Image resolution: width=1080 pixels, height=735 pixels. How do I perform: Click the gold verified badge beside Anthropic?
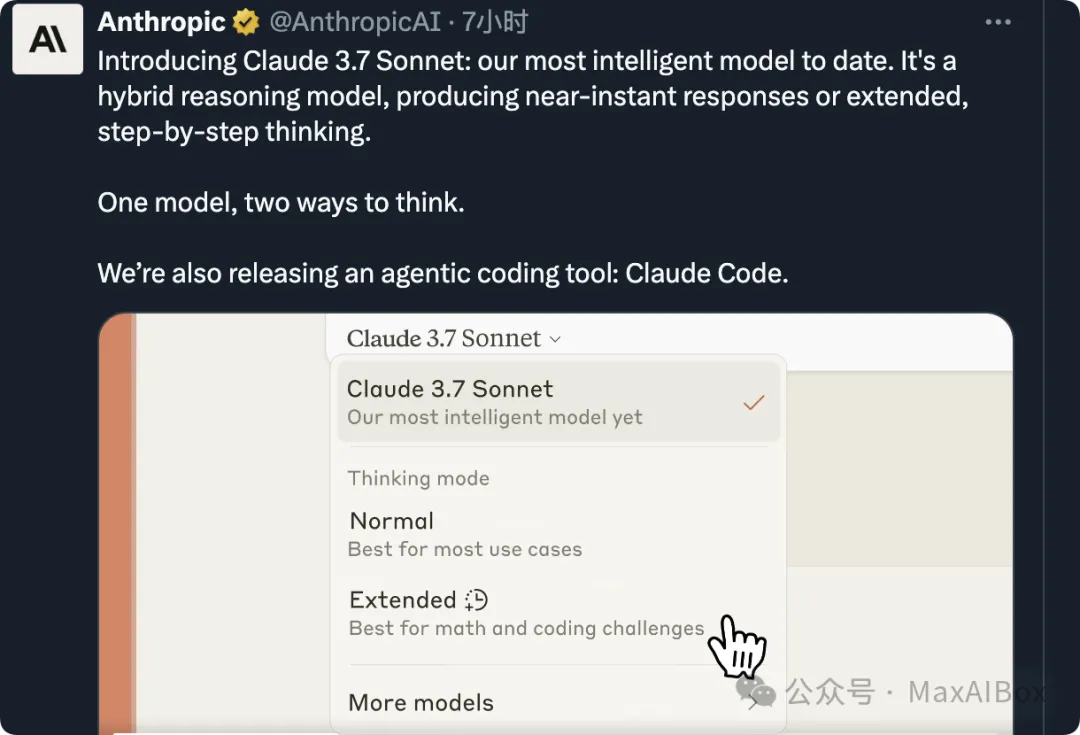pos(246,22)
